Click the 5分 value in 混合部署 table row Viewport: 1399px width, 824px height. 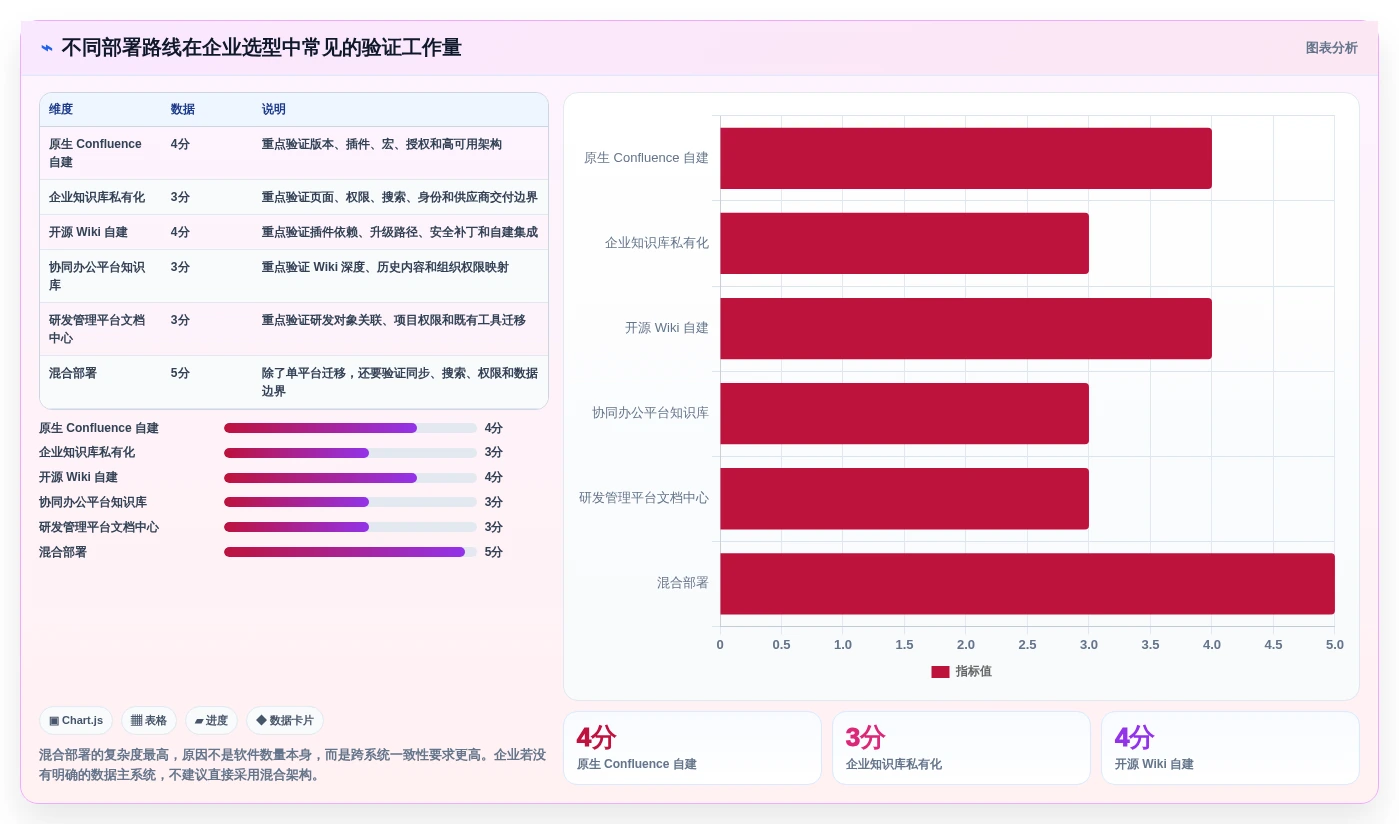[180, 373]
